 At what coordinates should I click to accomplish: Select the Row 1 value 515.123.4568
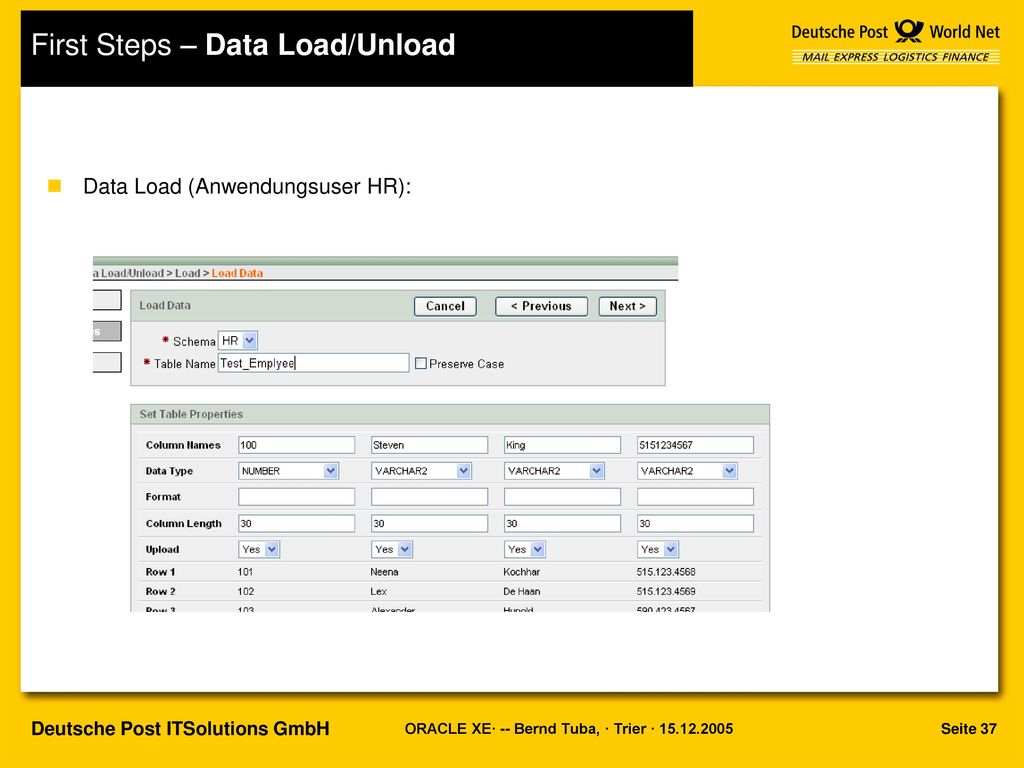point(666,571)
